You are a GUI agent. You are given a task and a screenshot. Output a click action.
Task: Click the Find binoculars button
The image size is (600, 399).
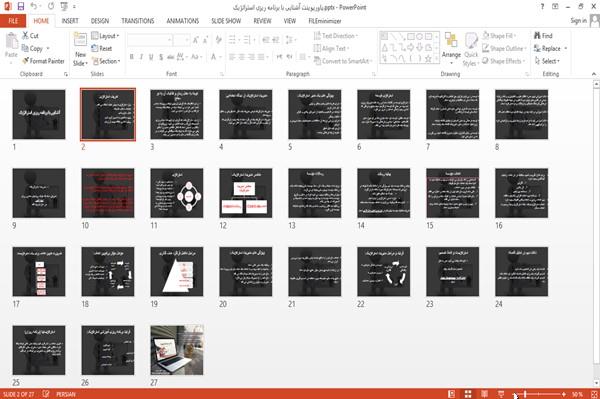coord(543,36)
